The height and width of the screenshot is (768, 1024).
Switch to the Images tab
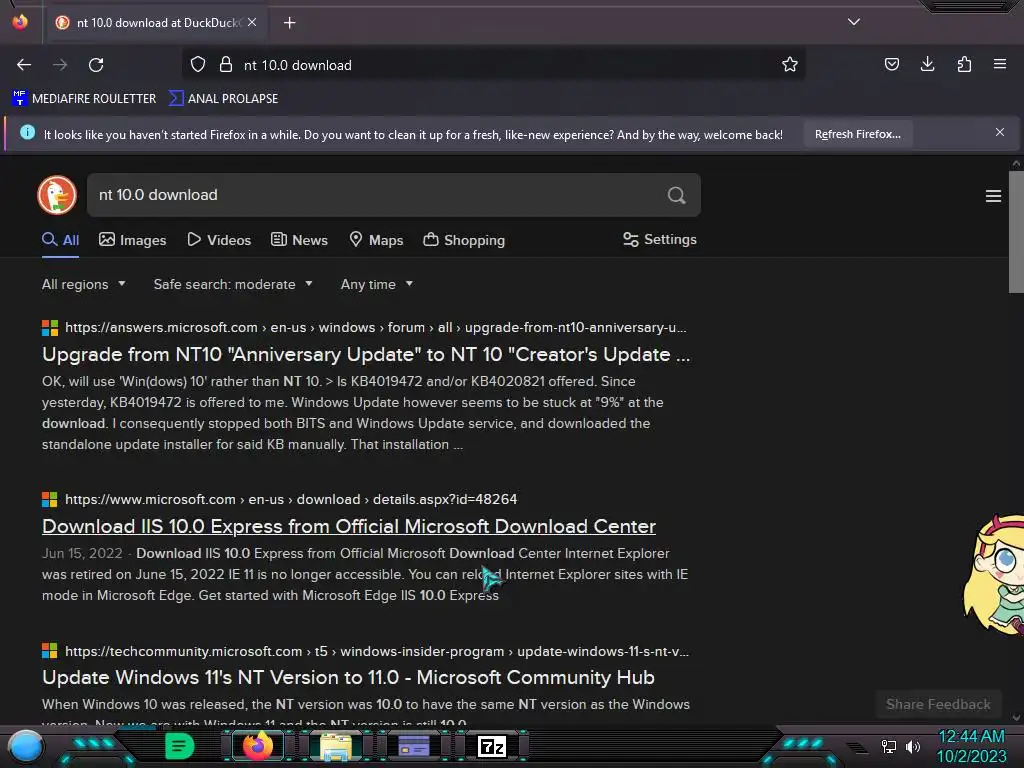tap(133, 240)
